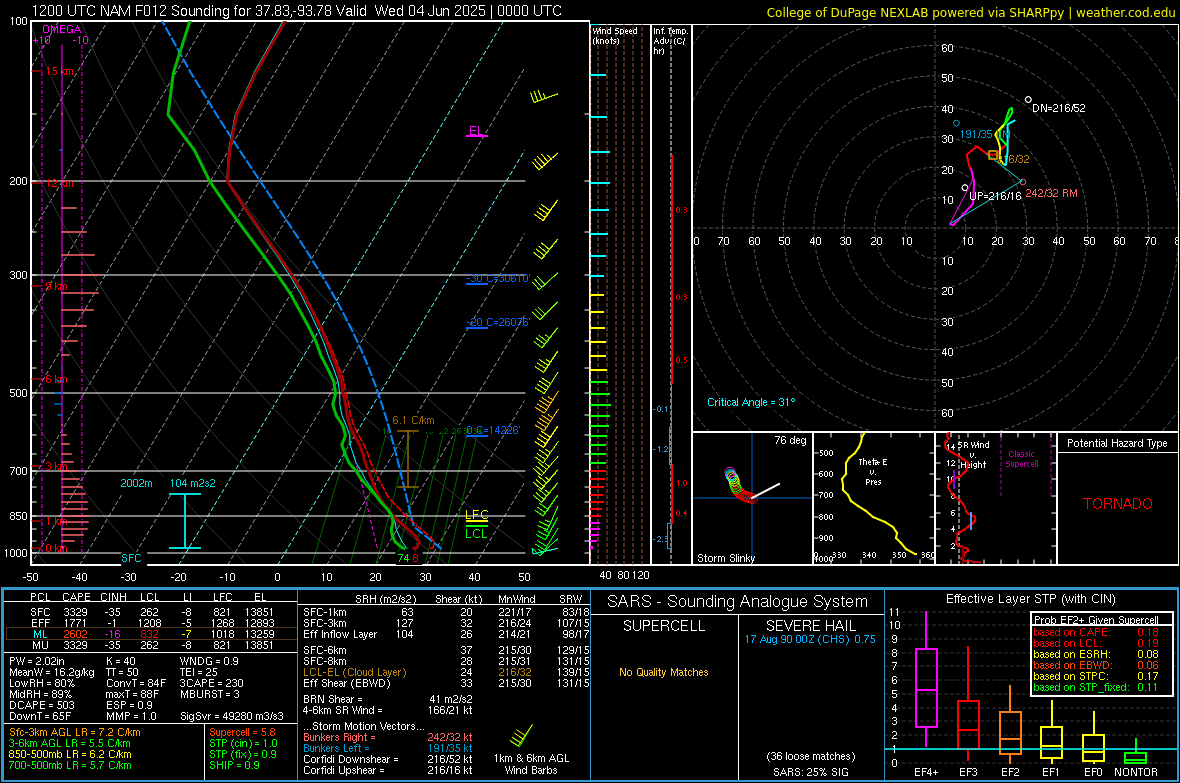Click the SFC-1km shear table row
1180x783 pixels.
point(446,613)
